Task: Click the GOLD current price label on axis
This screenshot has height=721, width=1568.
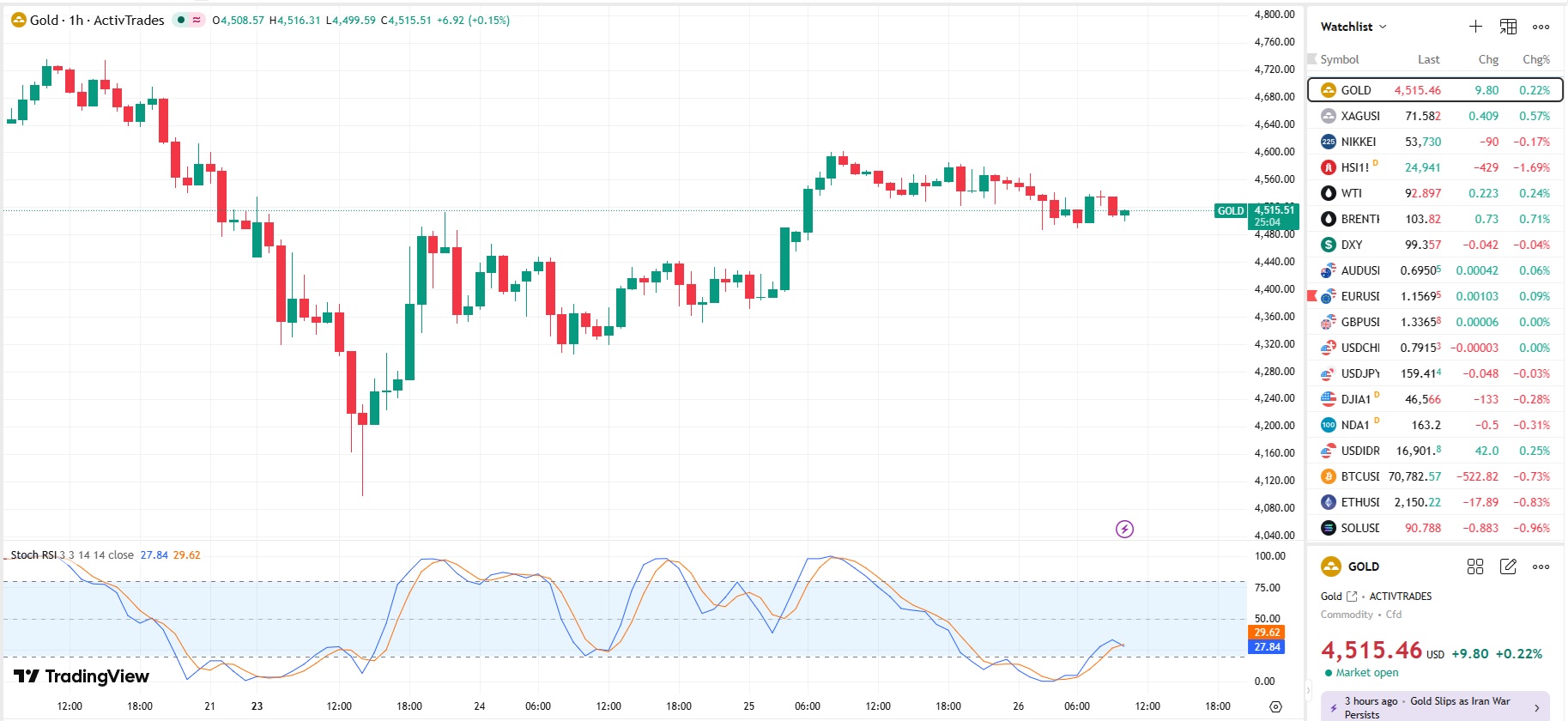Action: pyautogui.click(x=1274, y=215)
